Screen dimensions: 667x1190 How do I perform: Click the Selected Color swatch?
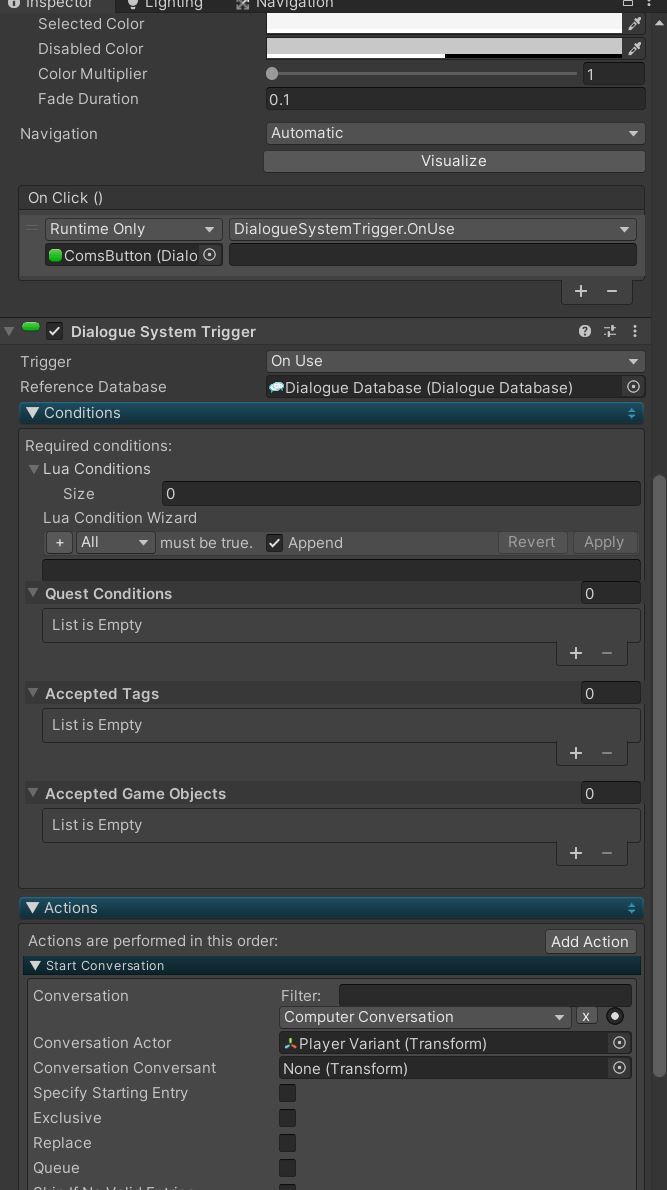pos(445,24)
